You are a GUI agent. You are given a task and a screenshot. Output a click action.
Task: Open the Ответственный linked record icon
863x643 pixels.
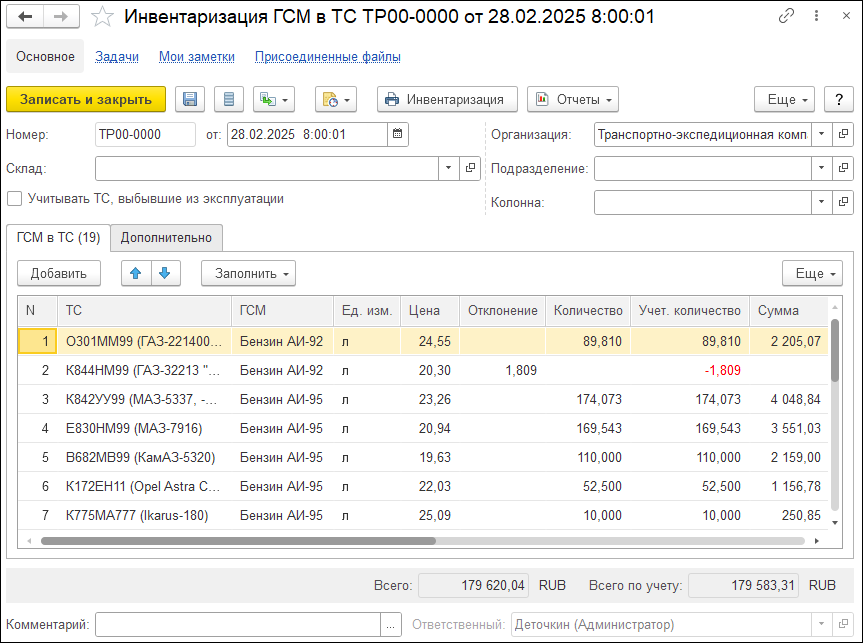[x=843, y=624]
